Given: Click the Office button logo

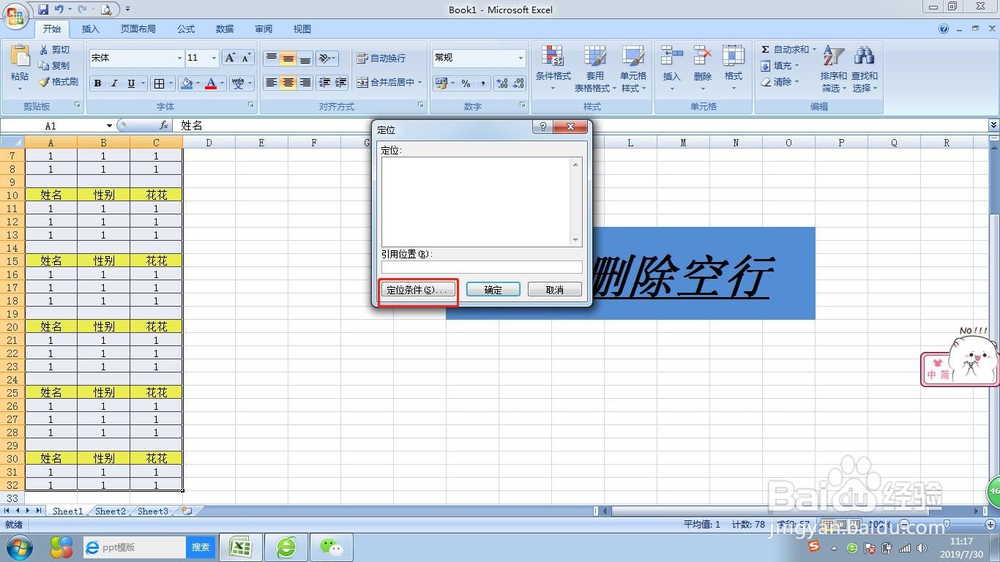Looking at the screenshot, I should click(16, 16).
